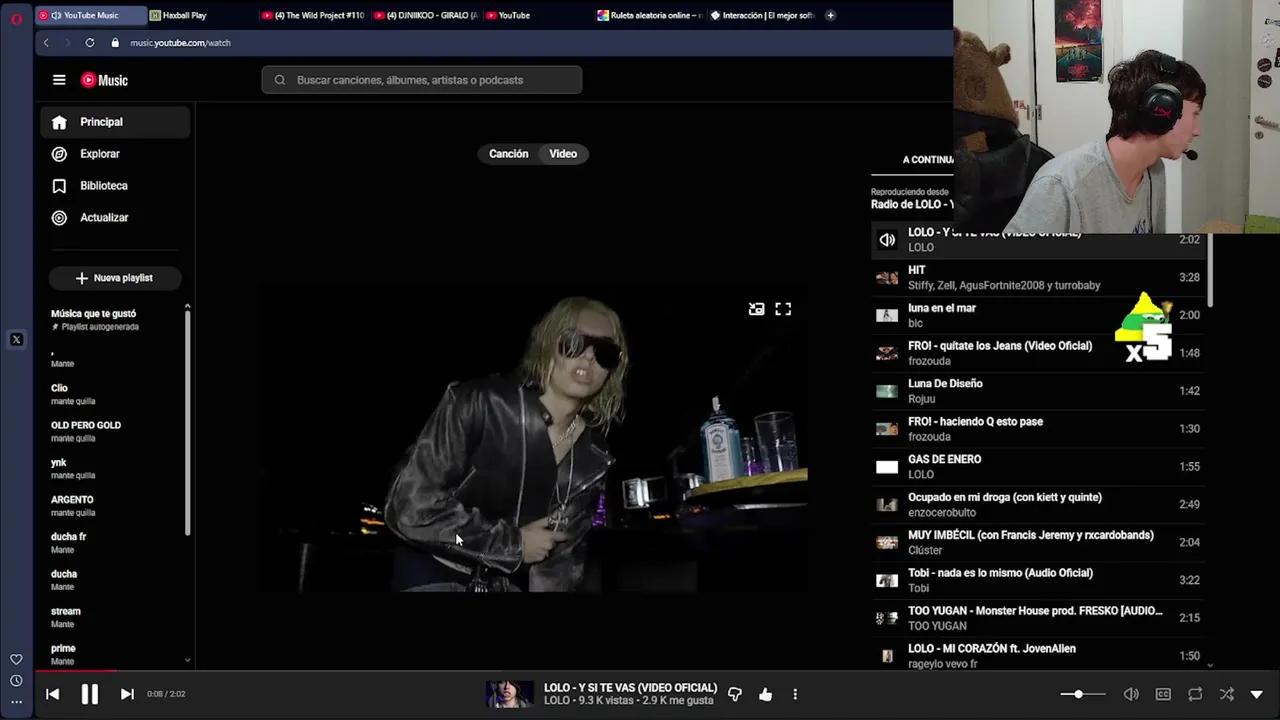Pause the current song

pyautogui.click(x=89, y=694)
